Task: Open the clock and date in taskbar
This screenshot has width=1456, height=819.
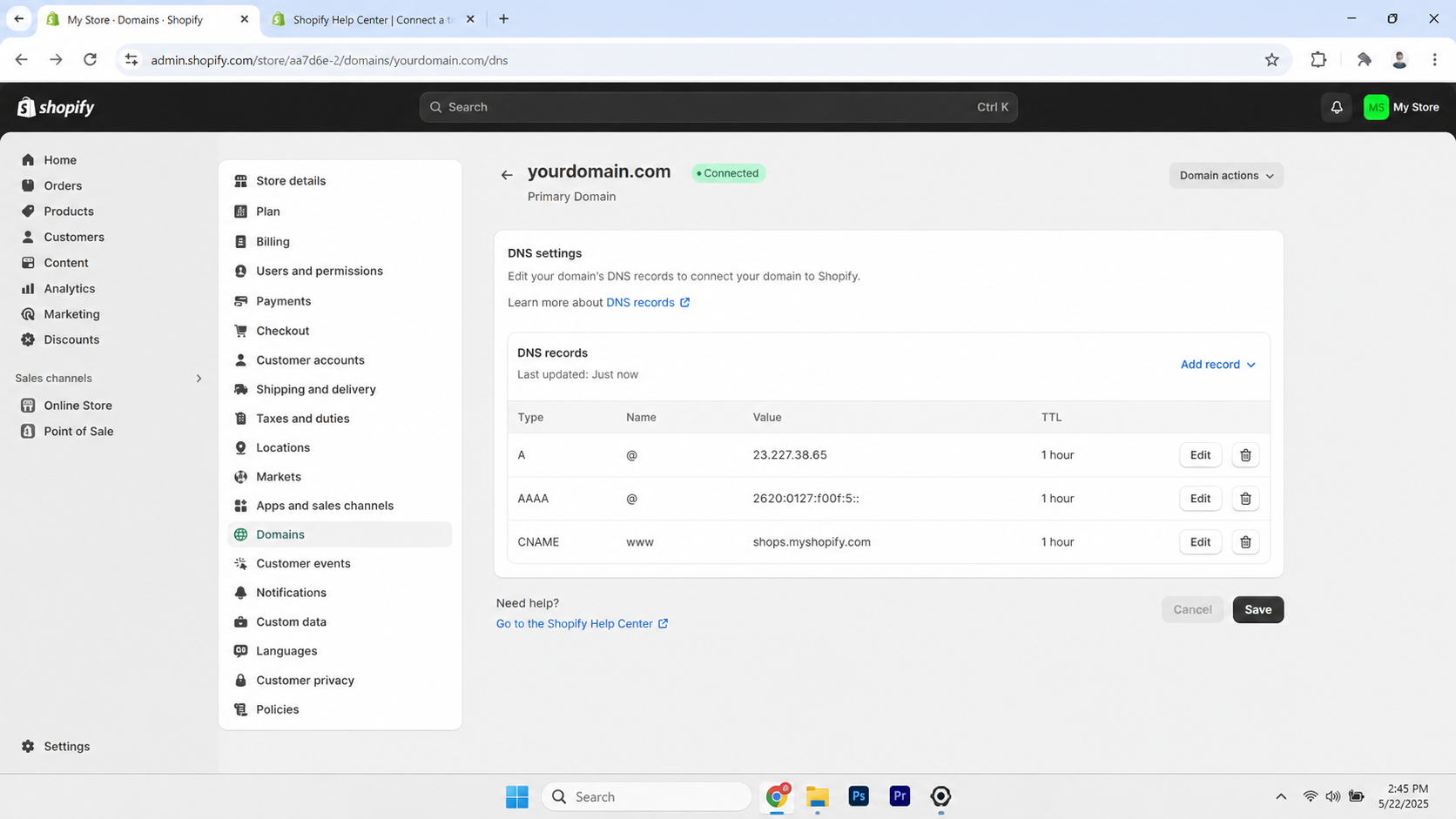Action: (x=1403, y=796)
